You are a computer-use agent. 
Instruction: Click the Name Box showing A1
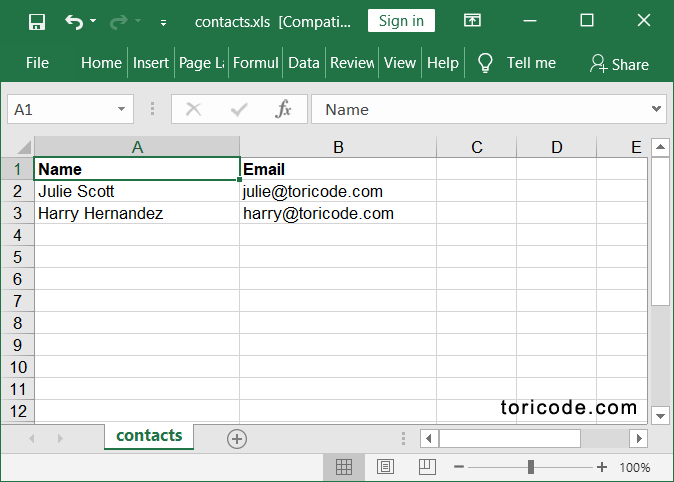pos(64,109)
